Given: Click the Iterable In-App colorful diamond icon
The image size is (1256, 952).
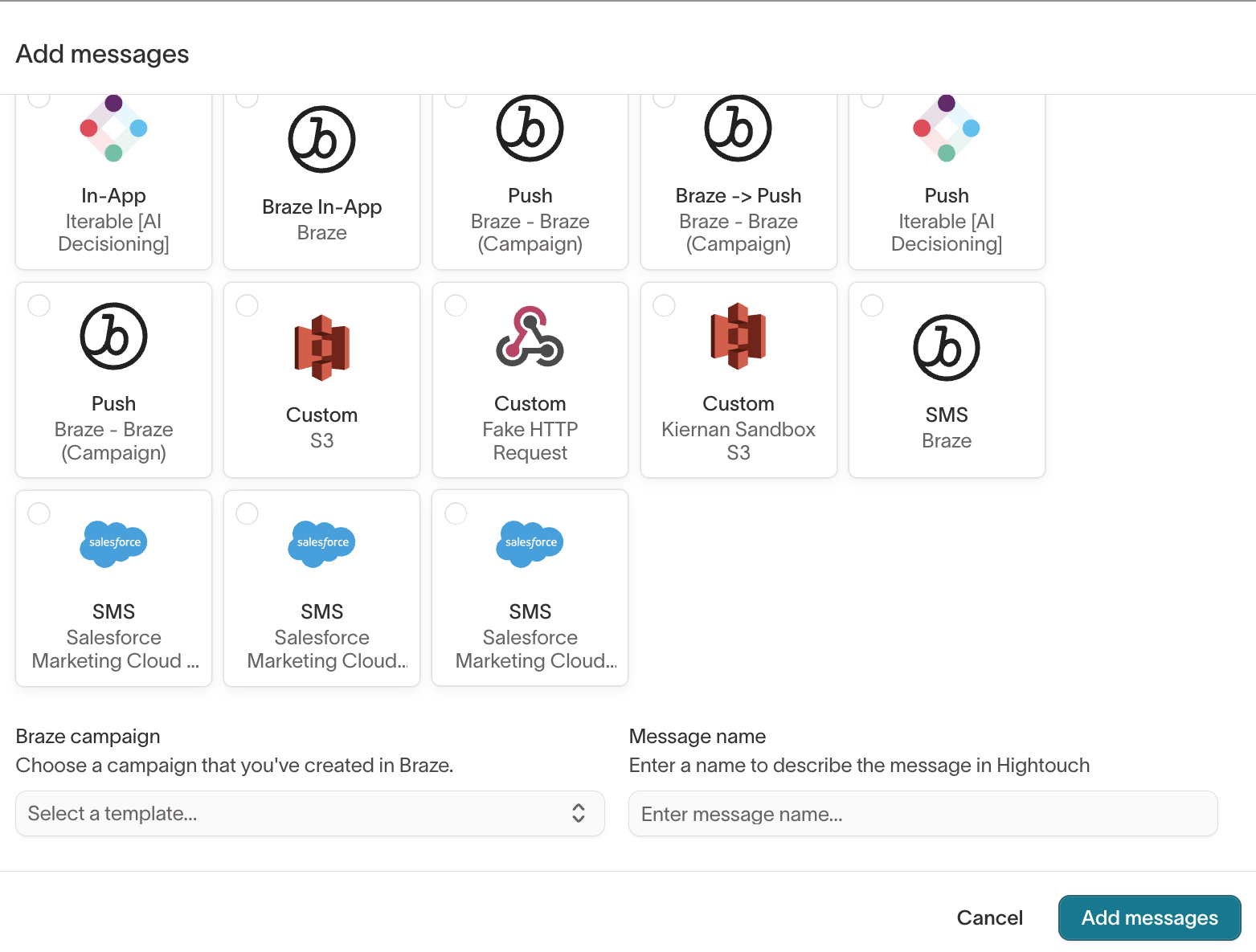Looking at the screenshot, I should pyautogui.click(x=113, y=129).
